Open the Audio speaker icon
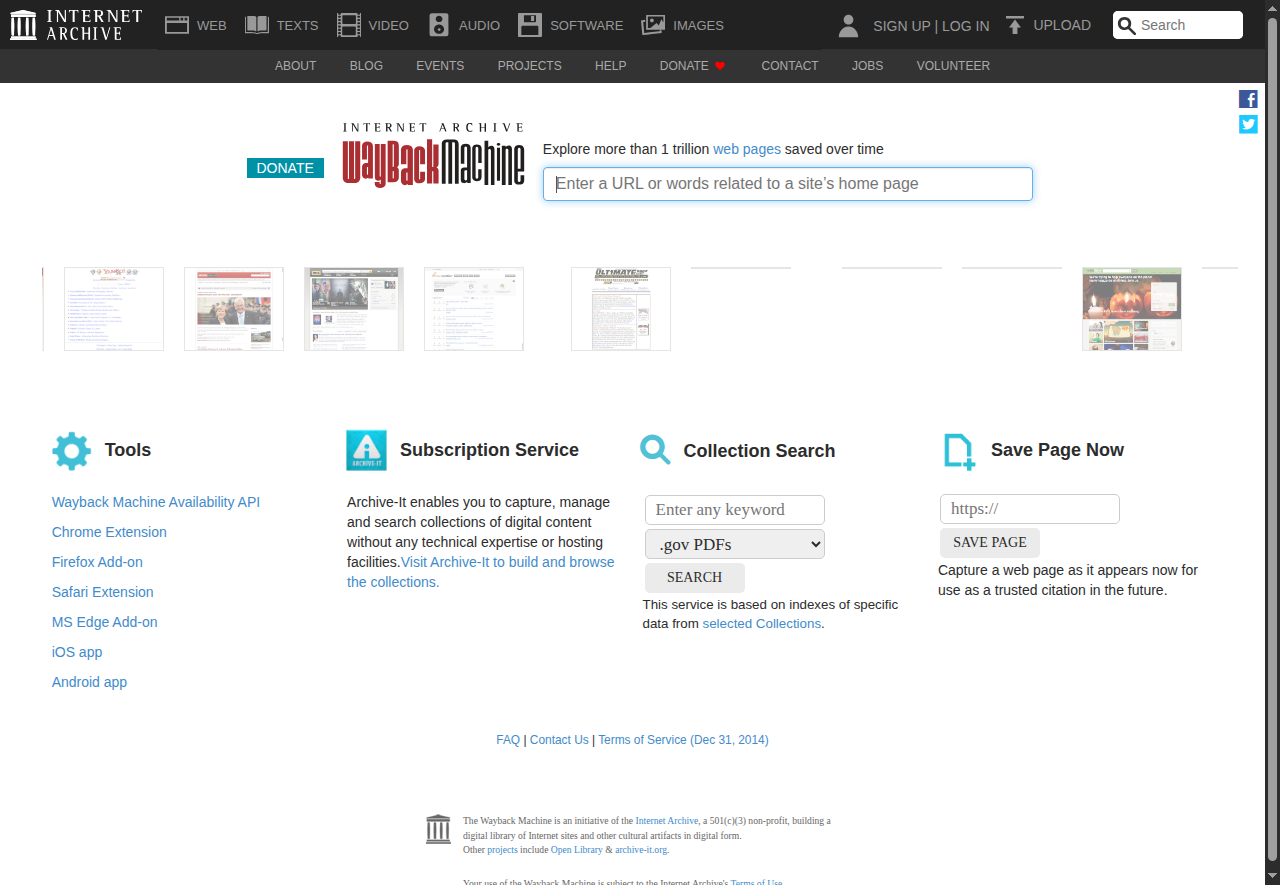Screen dimensions: 1280x885 (x=439, y=25)
